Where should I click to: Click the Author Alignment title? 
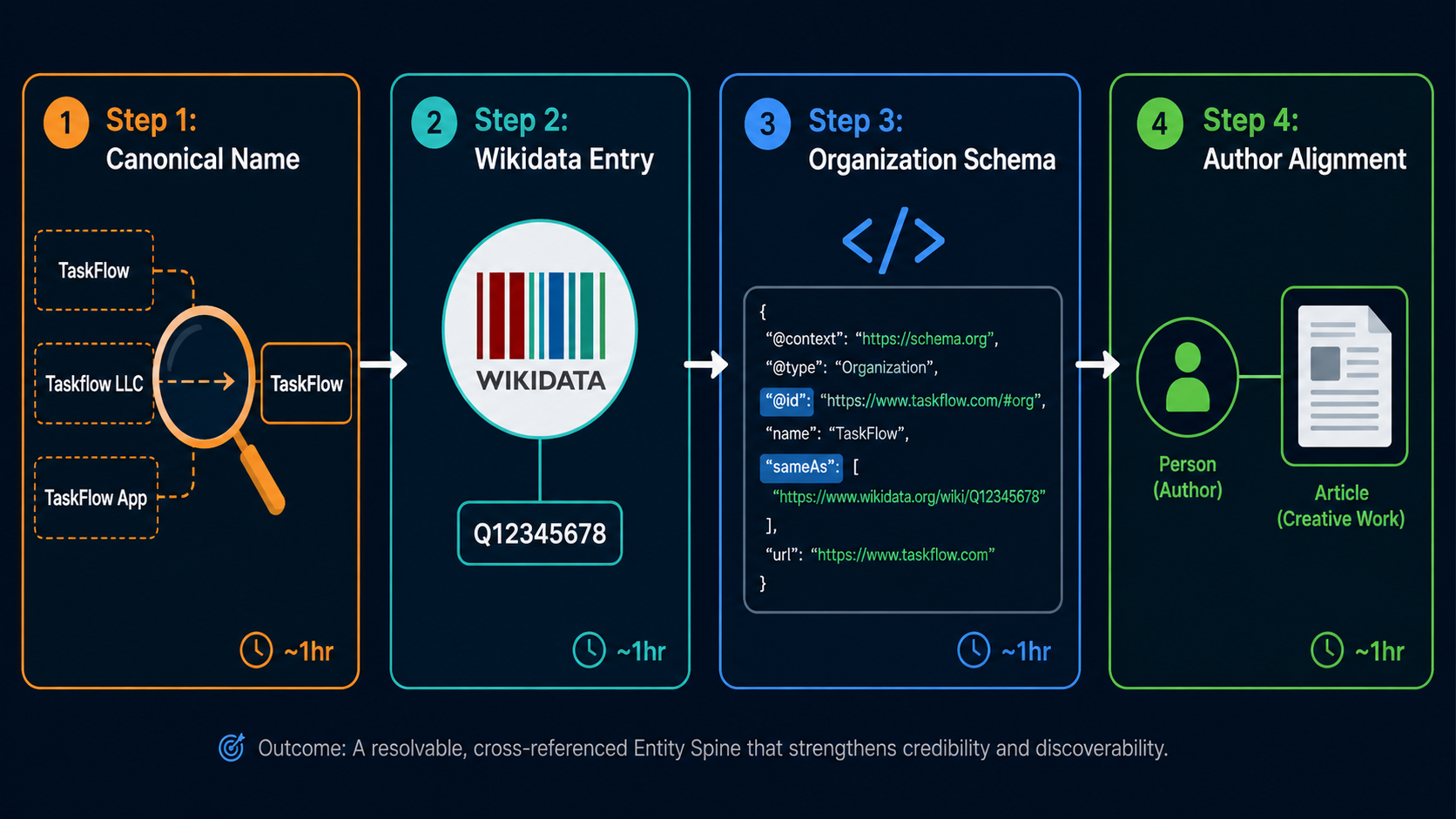coord(1304,159)
